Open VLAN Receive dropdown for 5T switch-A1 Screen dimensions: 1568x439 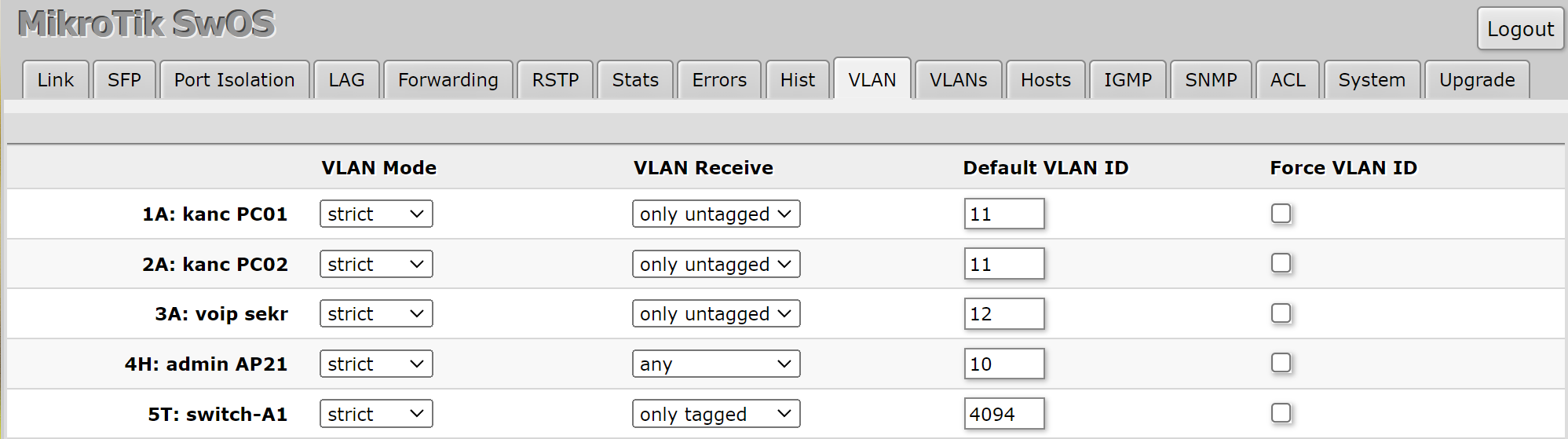pos(716,414)
